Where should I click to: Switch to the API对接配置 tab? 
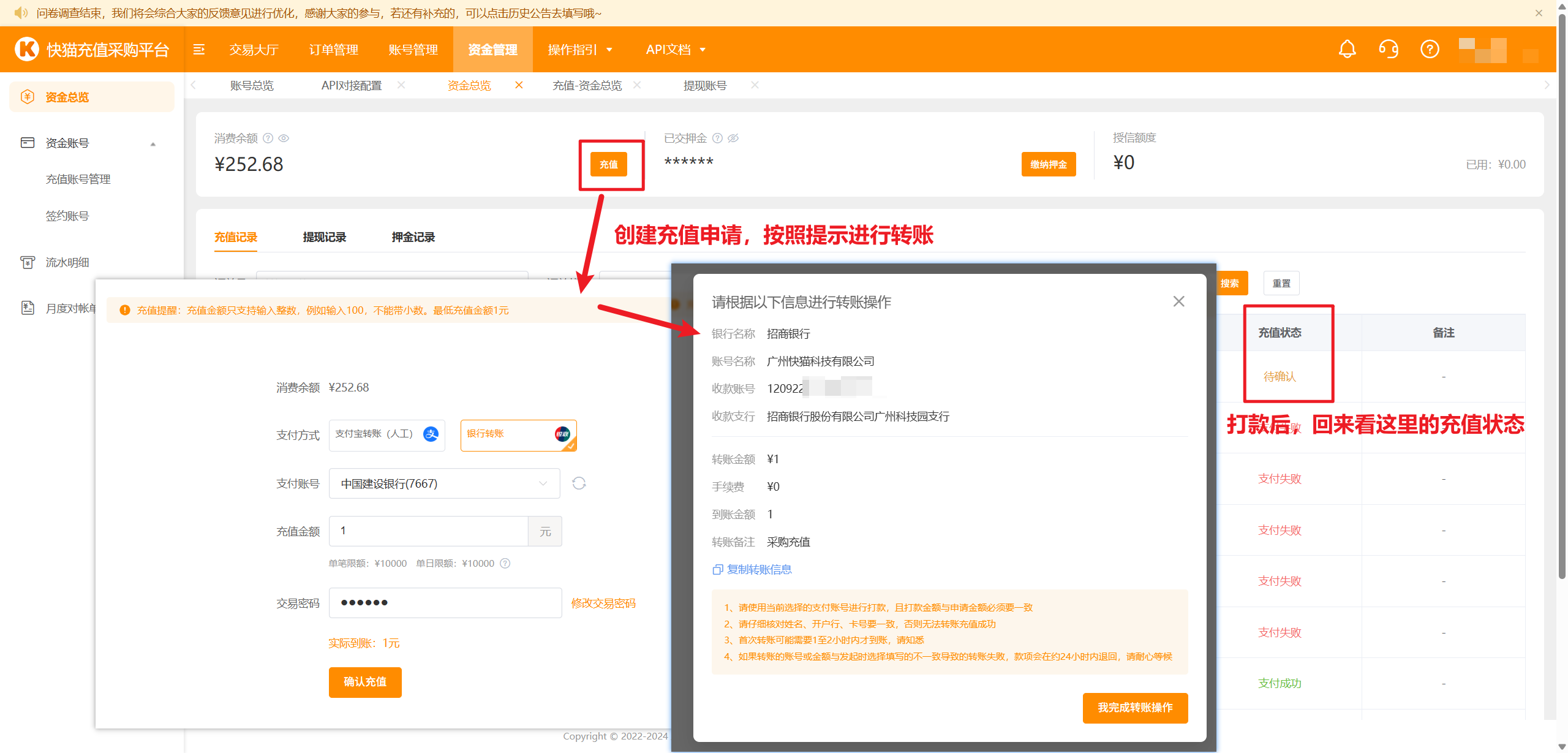[x=351, y=85]
